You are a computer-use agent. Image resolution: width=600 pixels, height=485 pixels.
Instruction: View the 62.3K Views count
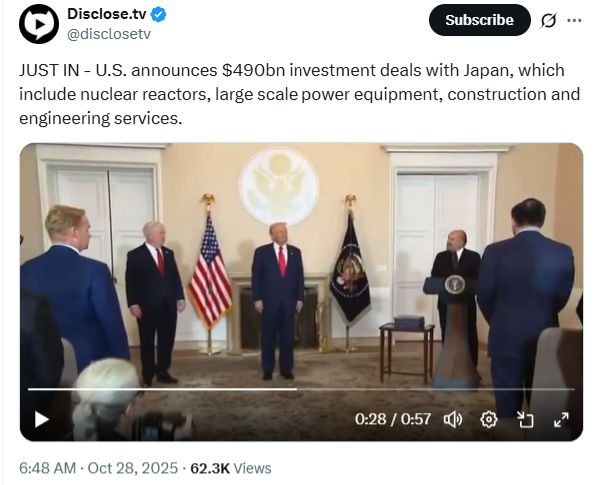coord(231,468)
